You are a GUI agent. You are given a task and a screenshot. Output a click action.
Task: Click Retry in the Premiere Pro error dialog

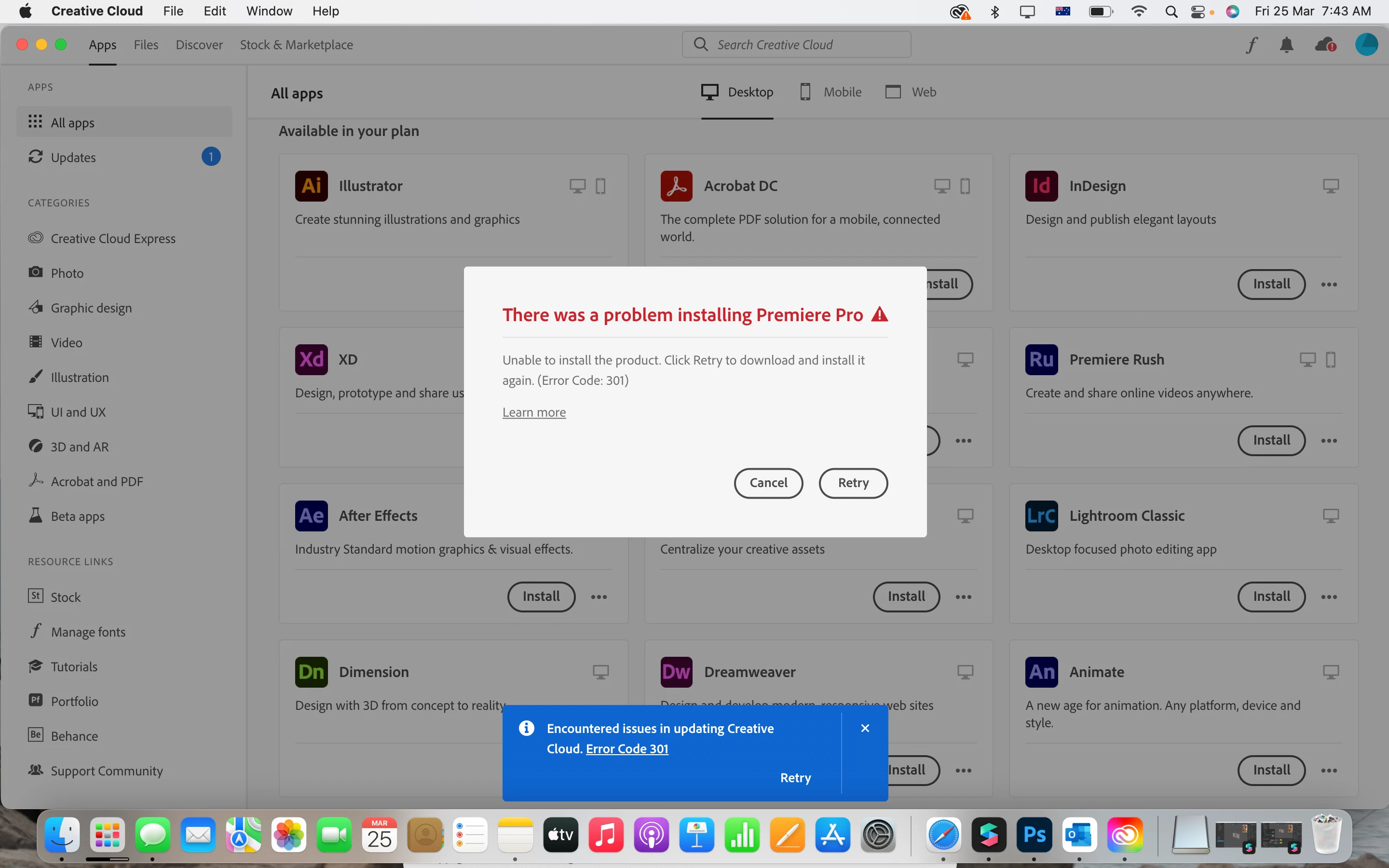[853, 483]
